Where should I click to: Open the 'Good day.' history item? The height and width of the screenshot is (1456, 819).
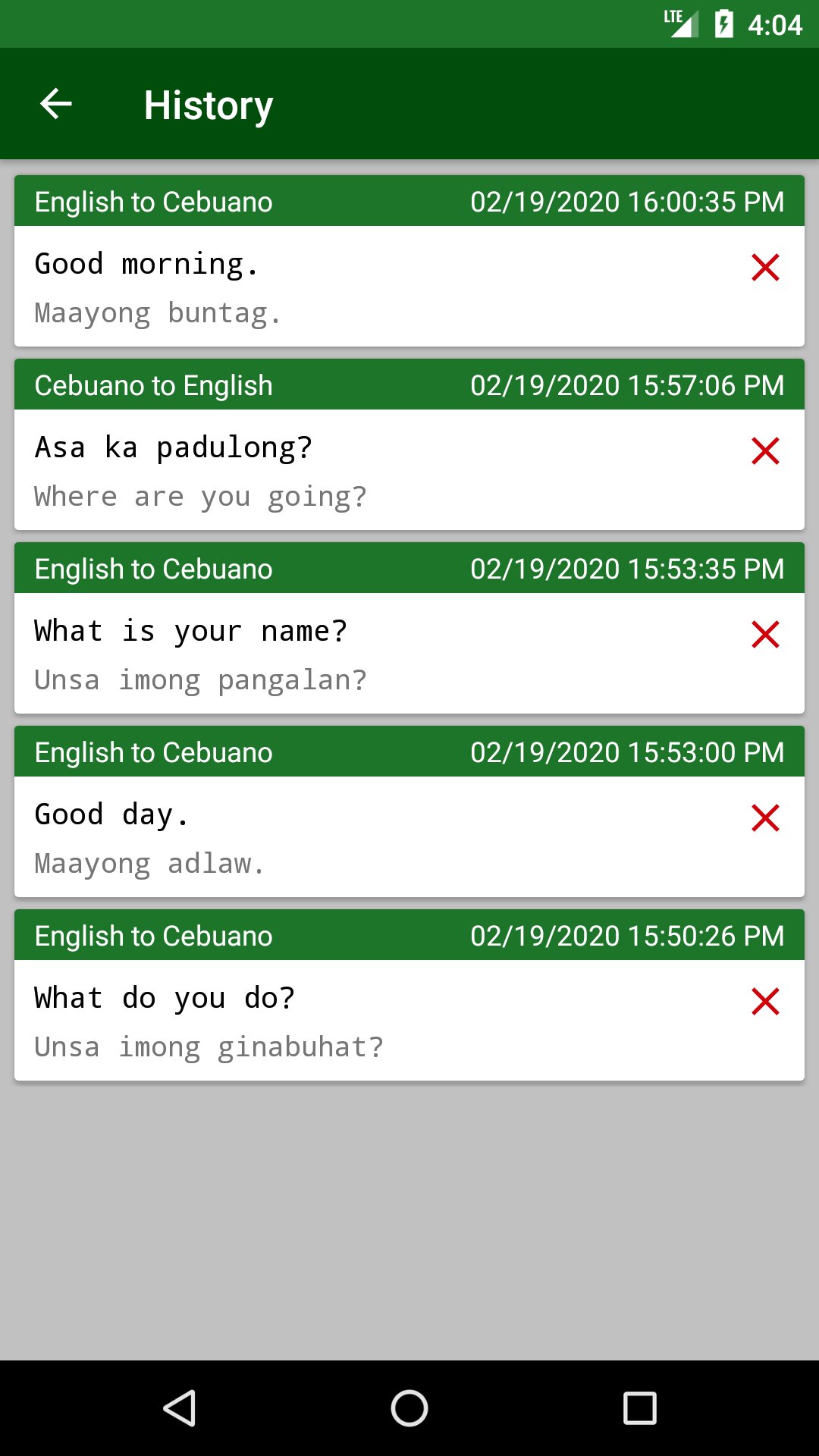tap(111, 815)
